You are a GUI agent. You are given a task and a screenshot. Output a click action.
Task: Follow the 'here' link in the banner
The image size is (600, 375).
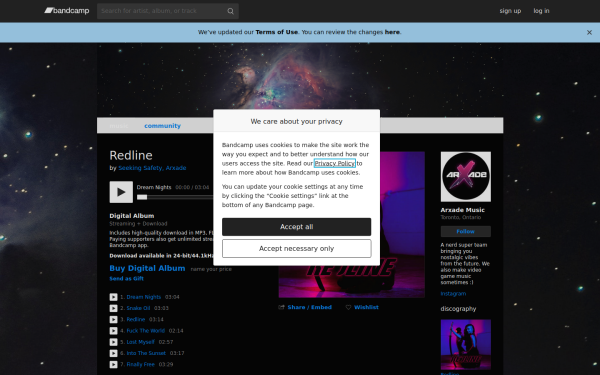click(392, 32)
